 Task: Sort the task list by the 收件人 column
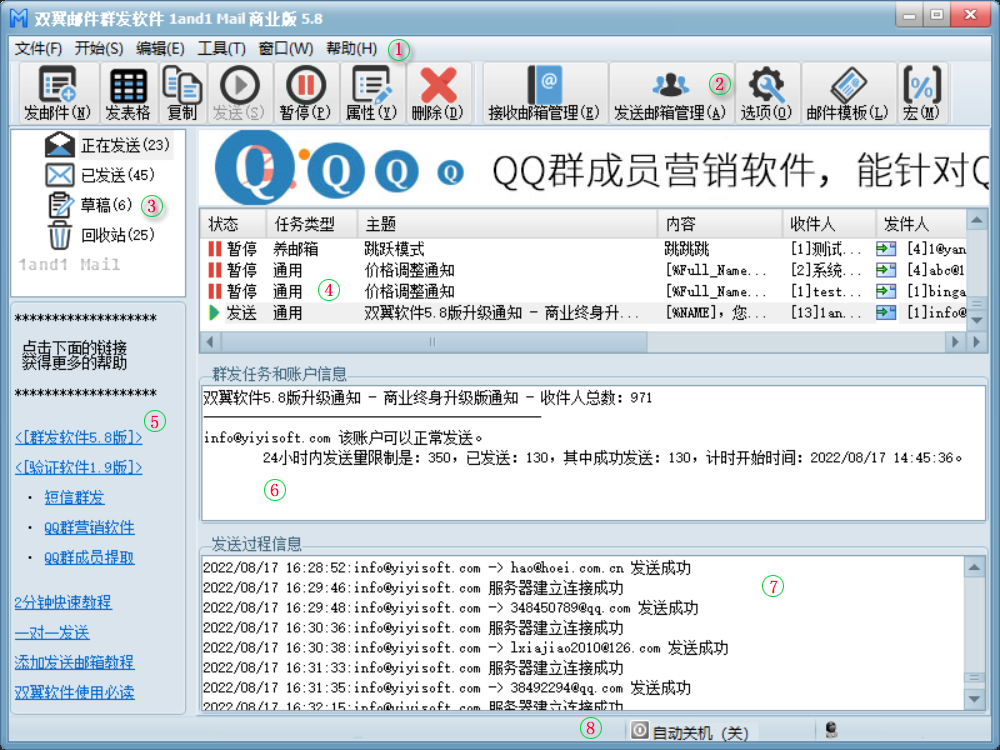[829, 224]
